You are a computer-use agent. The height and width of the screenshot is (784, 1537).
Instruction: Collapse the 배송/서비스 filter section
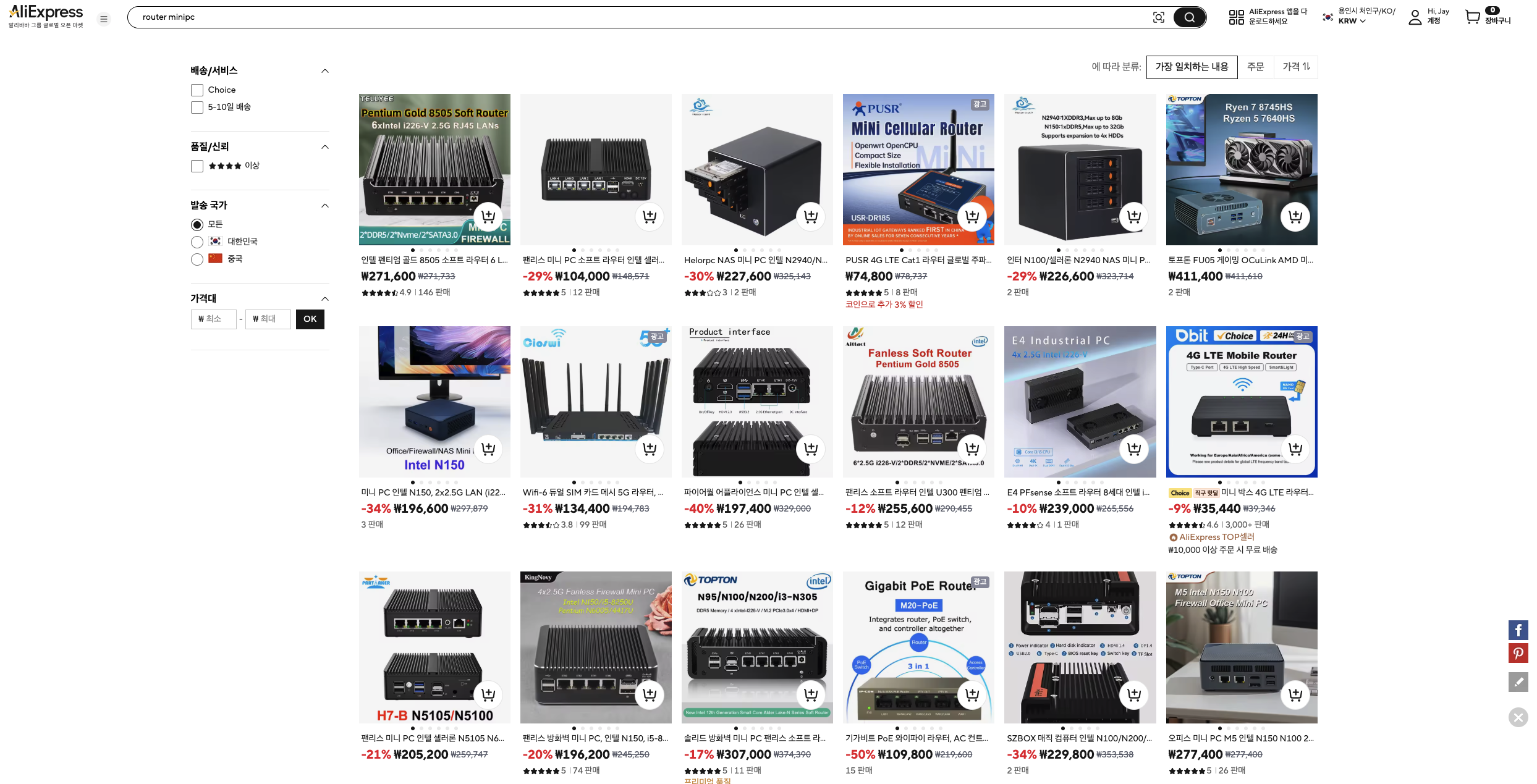pyautogui.click(x=325, y=71)
